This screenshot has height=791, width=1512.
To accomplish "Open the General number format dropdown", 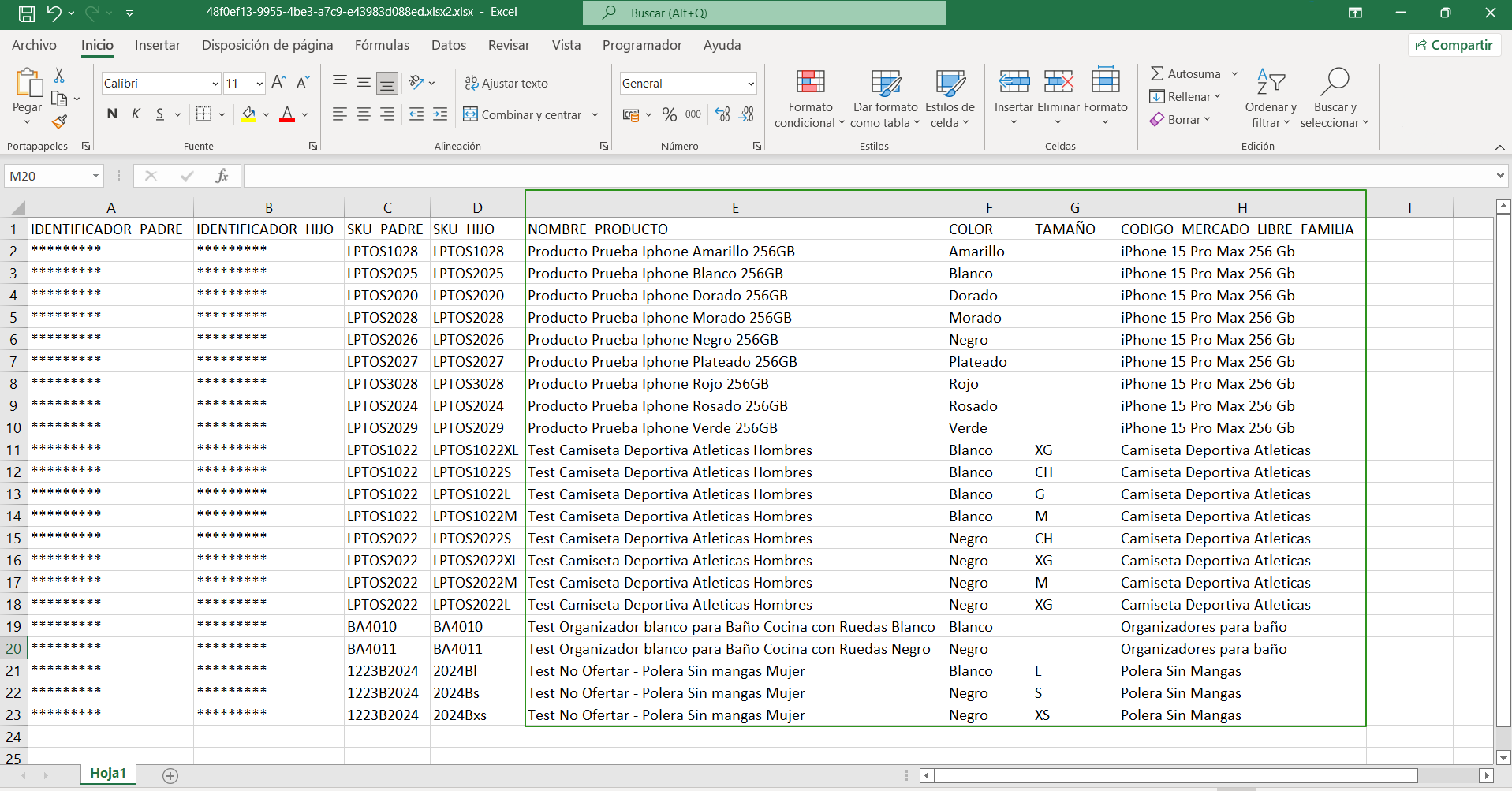I will click(751, 83).
